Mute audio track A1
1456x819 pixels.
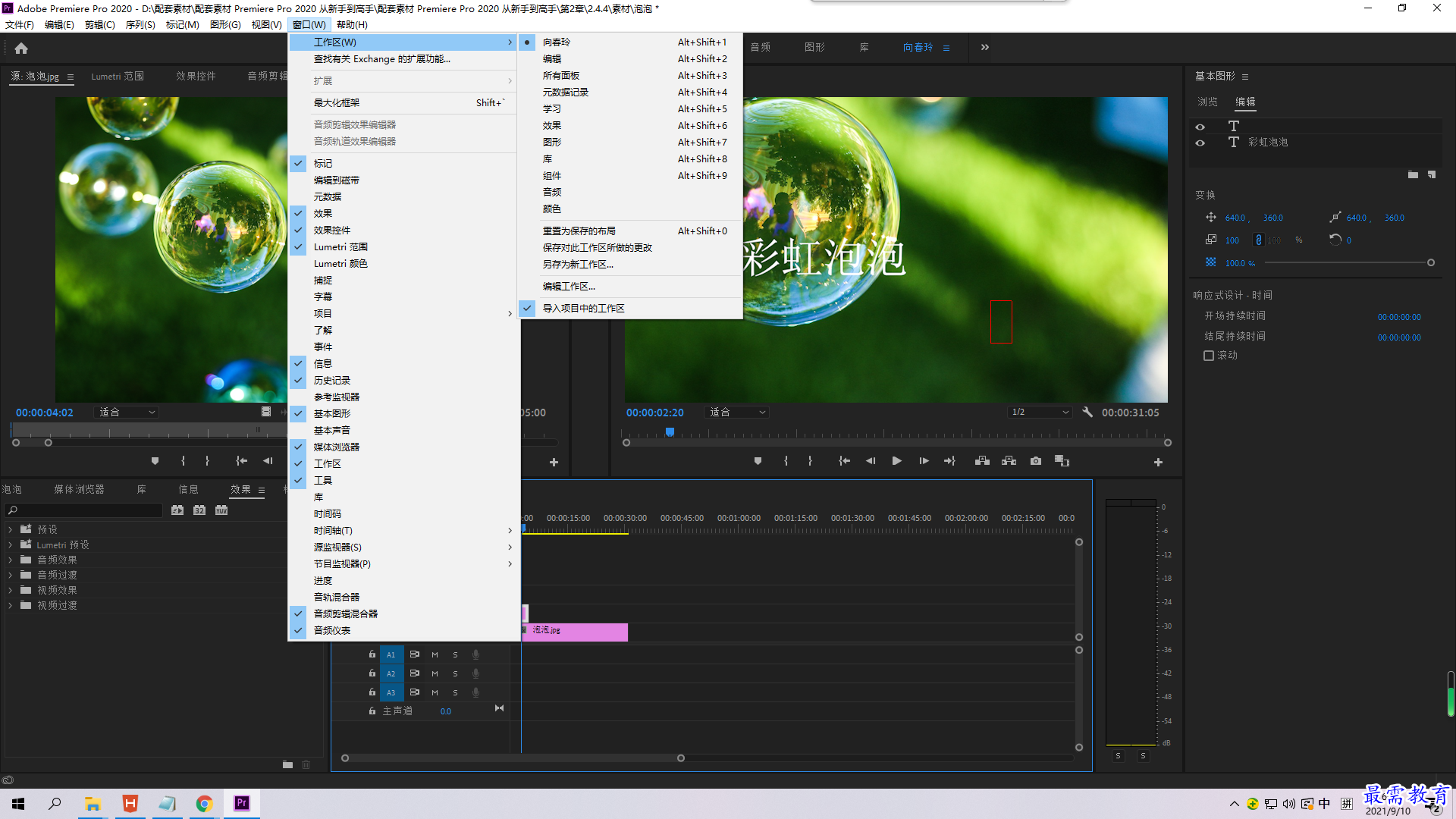click(x=435, y=654)
